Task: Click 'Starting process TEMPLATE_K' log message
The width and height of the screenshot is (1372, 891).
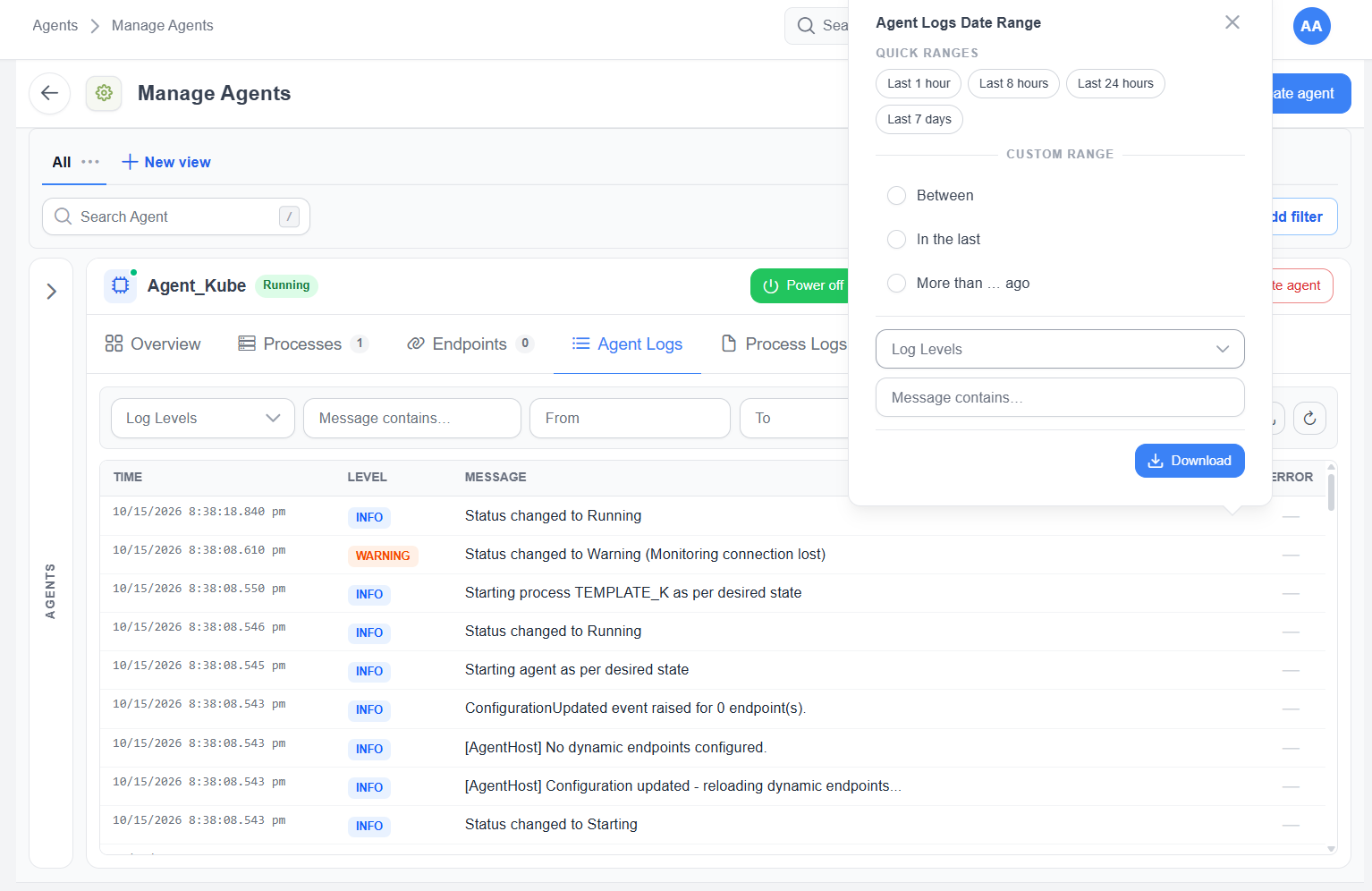Action: [x=633, y=593]
